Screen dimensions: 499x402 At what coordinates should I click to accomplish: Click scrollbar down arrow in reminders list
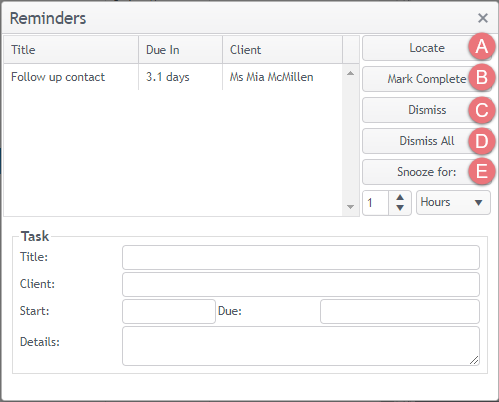[350, 207]
